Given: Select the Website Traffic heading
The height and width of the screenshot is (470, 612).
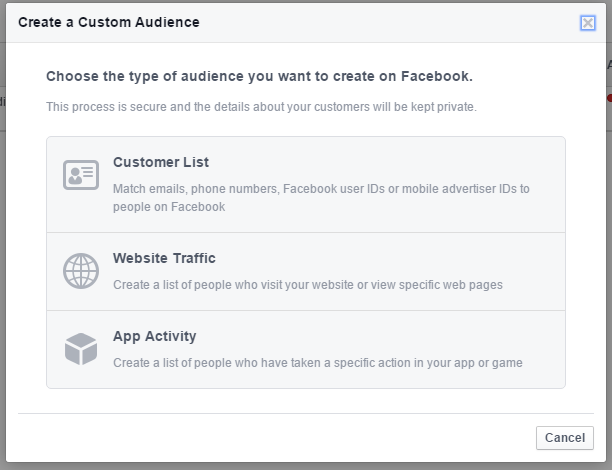Looking at the screenshot, I should (164, 258).
